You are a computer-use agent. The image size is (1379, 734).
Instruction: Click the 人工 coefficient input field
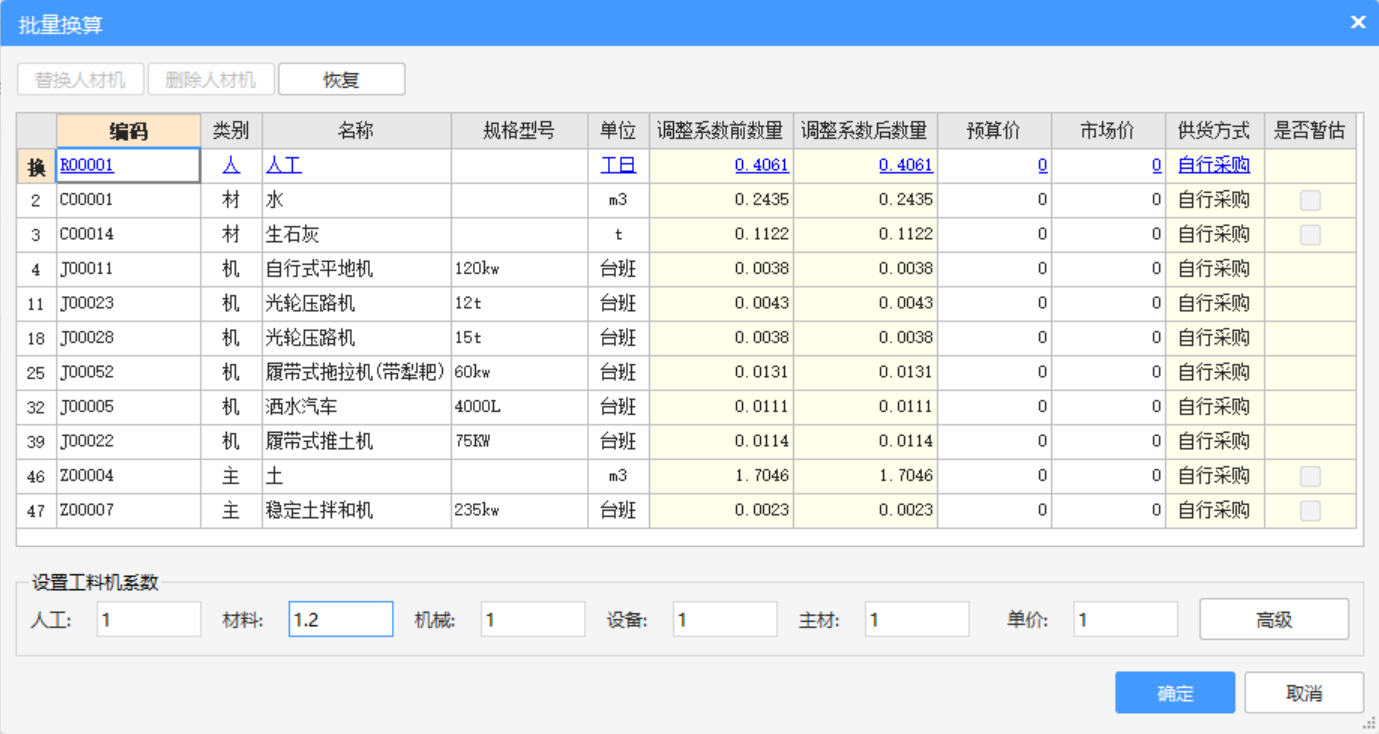[149, 620]
